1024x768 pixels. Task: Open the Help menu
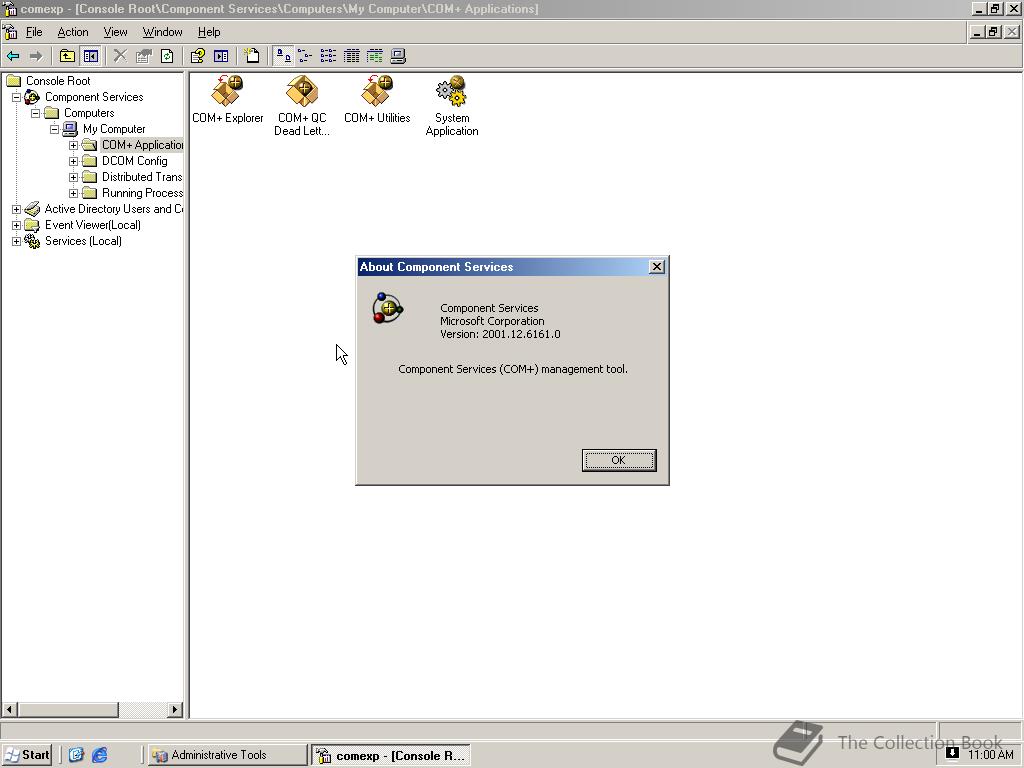coord(209,32)
